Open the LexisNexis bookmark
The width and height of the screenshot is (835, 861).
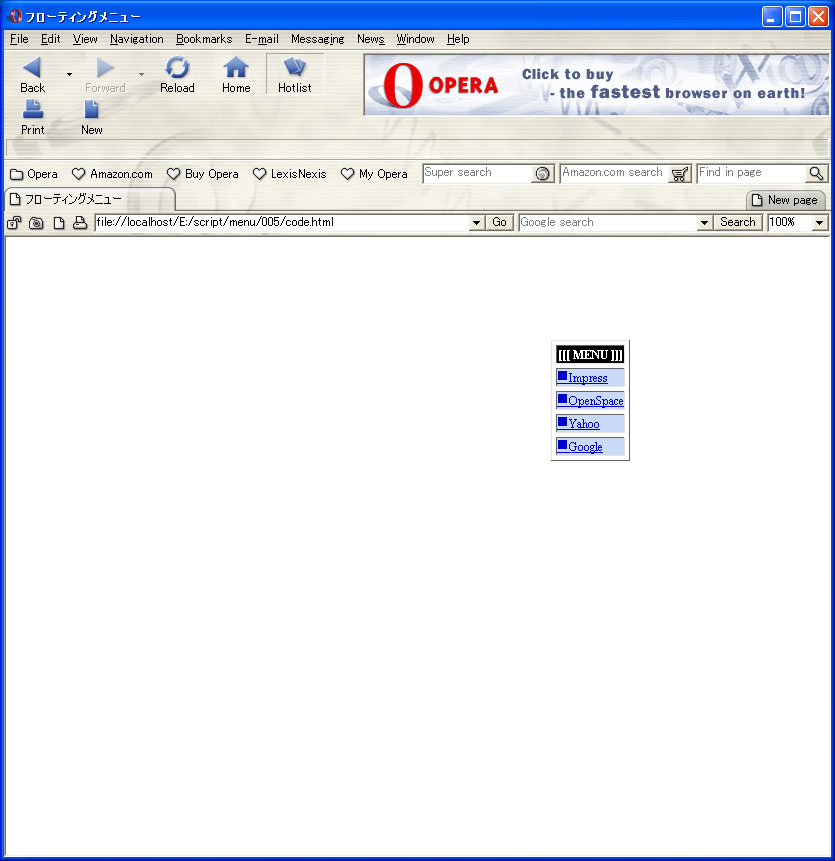tap(289, 174)
